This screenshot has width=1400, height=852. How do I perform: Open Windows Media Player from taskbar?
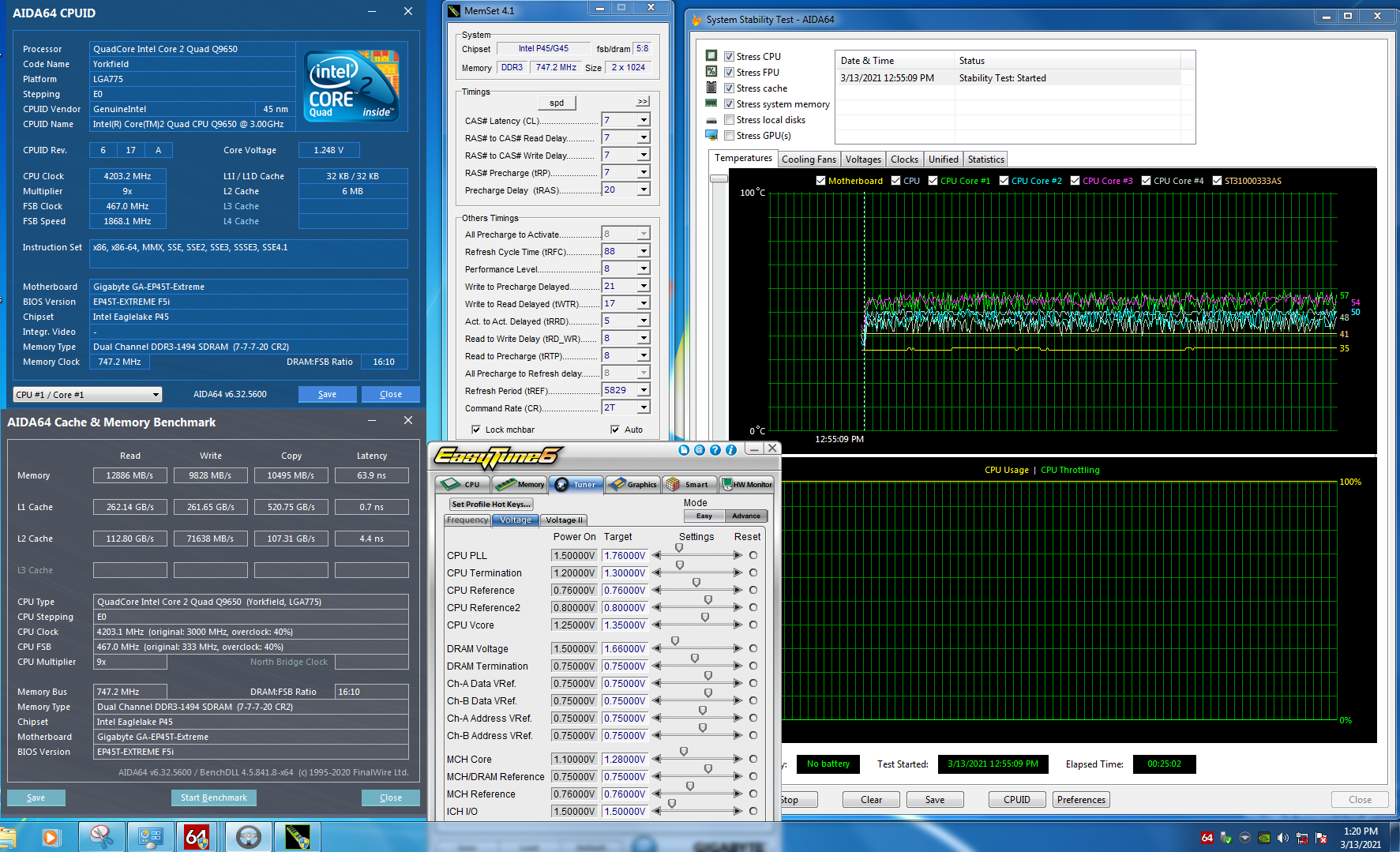click(51, 837)
